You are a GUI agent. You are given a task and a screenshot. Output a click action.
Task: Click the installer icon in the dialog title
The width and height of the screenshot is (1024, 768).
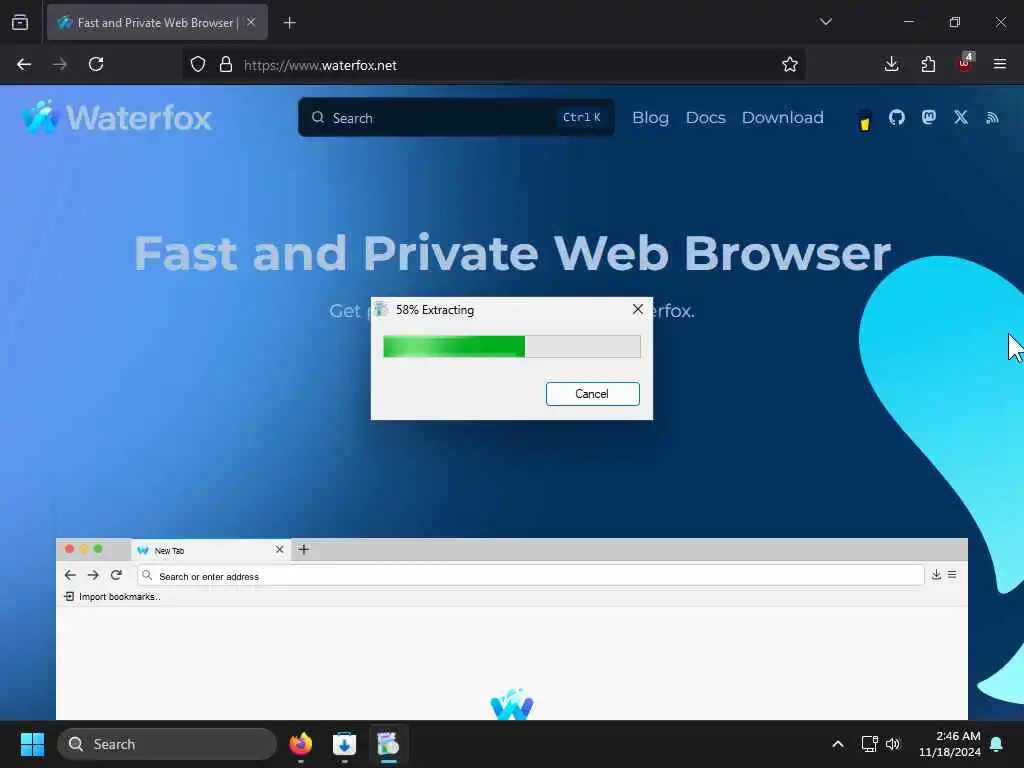tap(381, 310)
